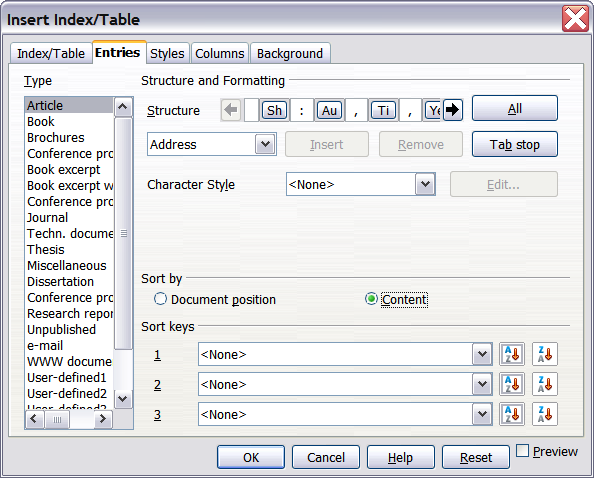Image resolution: width=594 pixels, height=478 pixels.
Task: Confirm with the OK button
Action: pyautogui.click(x=251, y=457)
